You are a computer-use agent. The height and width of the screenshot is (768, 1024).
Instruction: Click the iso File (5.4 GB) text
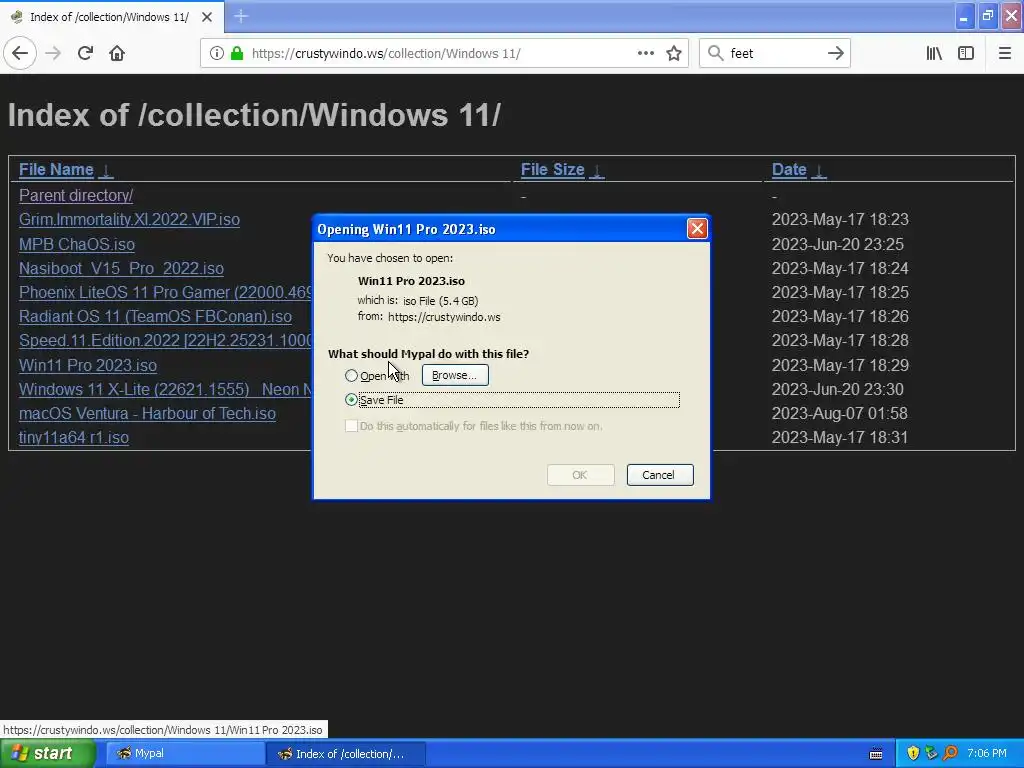point(441,301)
